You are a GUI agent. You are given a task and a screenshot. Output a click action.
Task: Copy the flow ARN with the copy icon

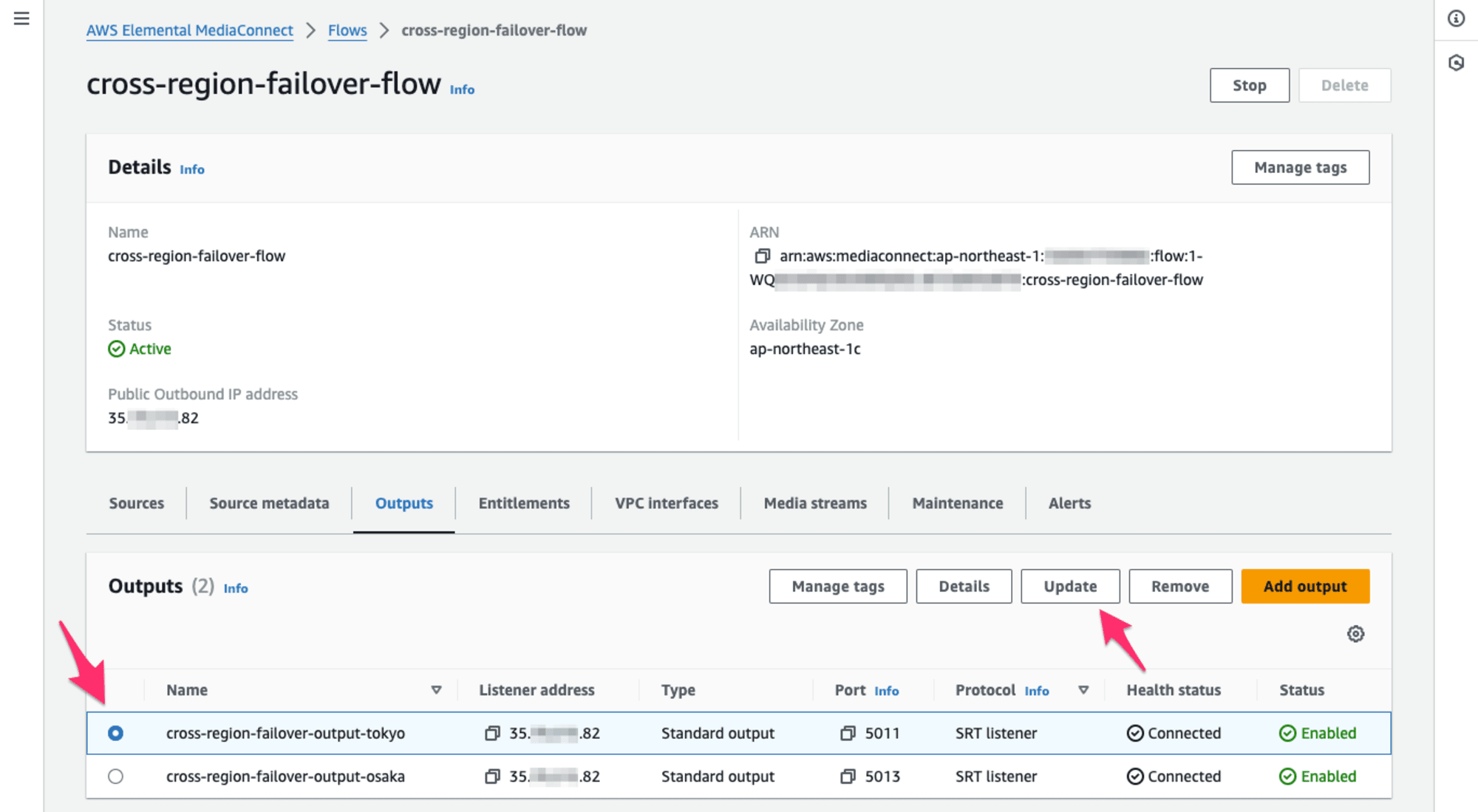point(762,256)
